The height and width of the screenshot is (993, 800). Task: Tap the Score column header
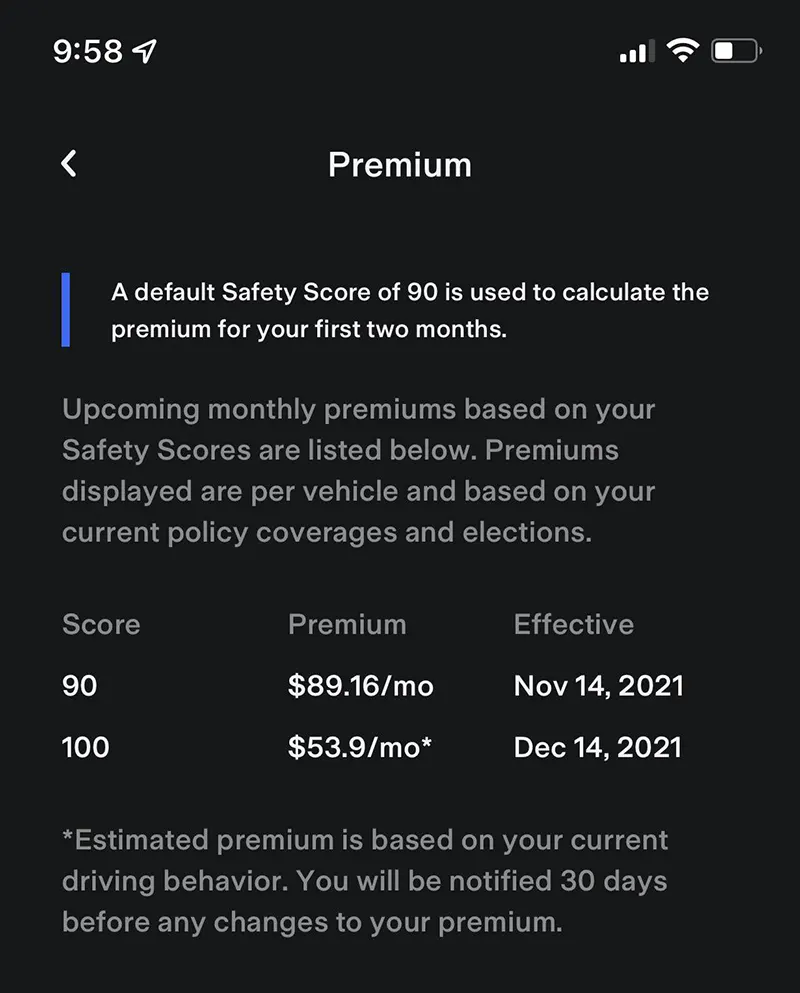[x=101, y=625]
